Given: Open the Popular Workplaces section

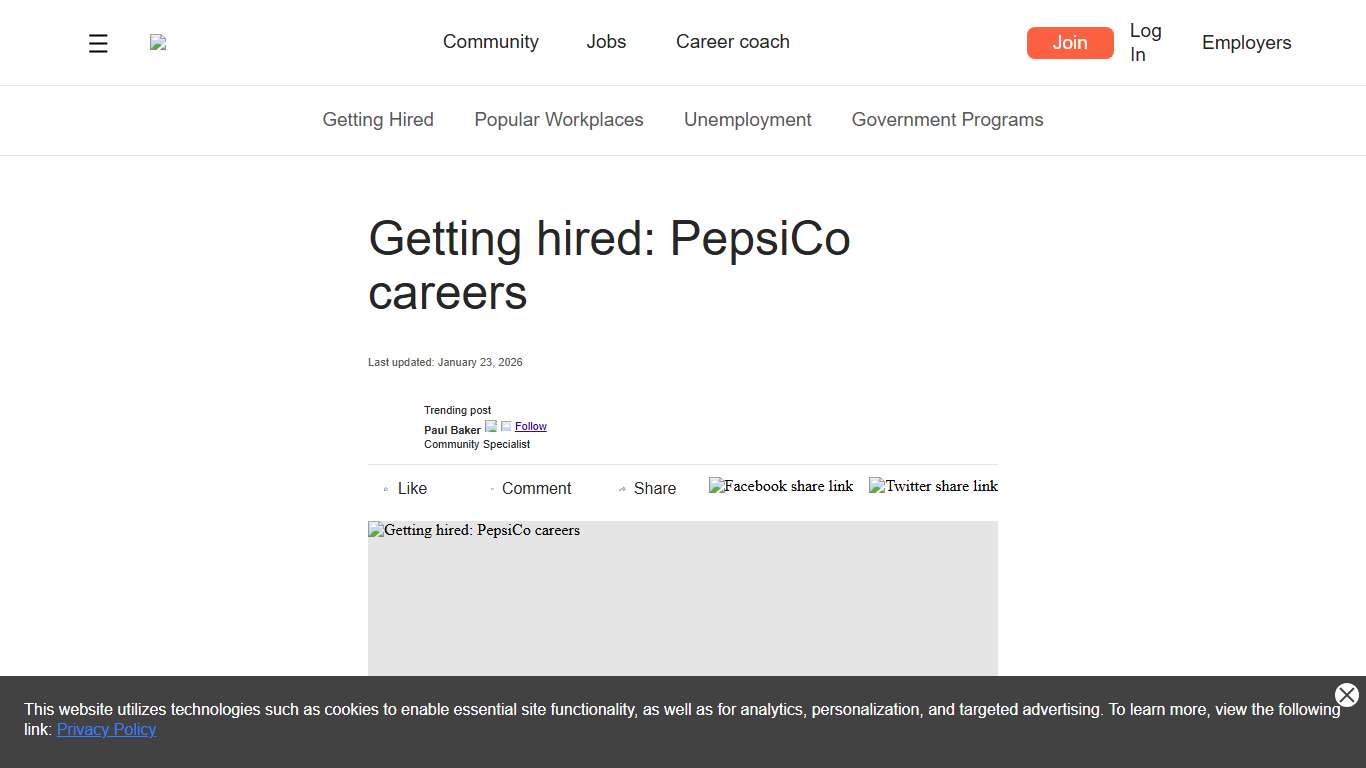Looking at the screenshot, I should (559, 119).
